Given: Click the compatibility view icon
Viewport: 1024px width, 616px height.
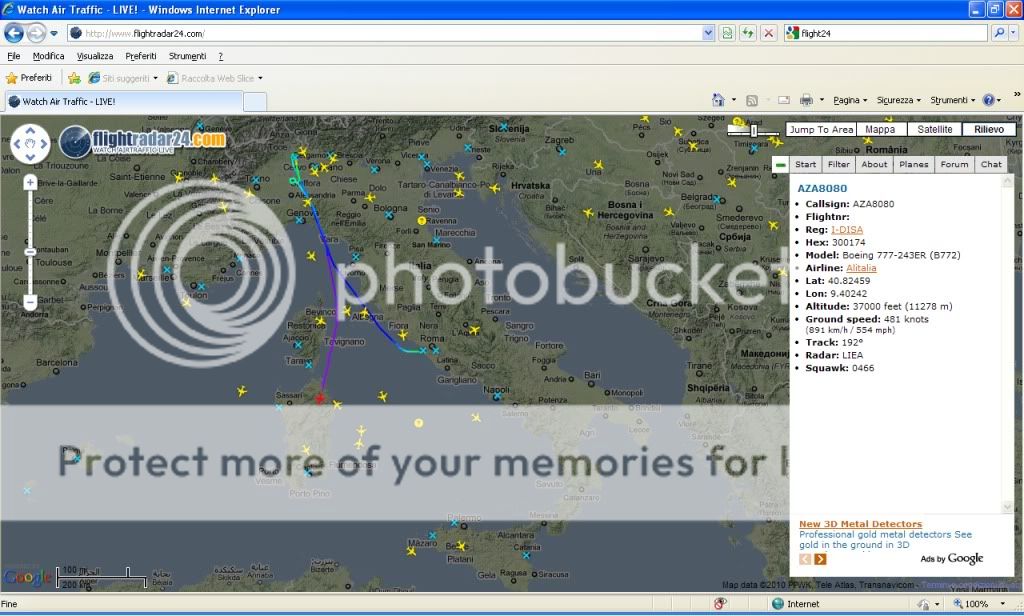Looking at the screenshot, I should [x=727, y=33].
